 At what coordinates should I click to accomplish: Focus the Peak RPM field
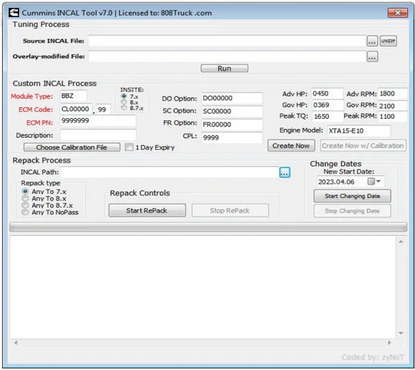tap(393, 116)
